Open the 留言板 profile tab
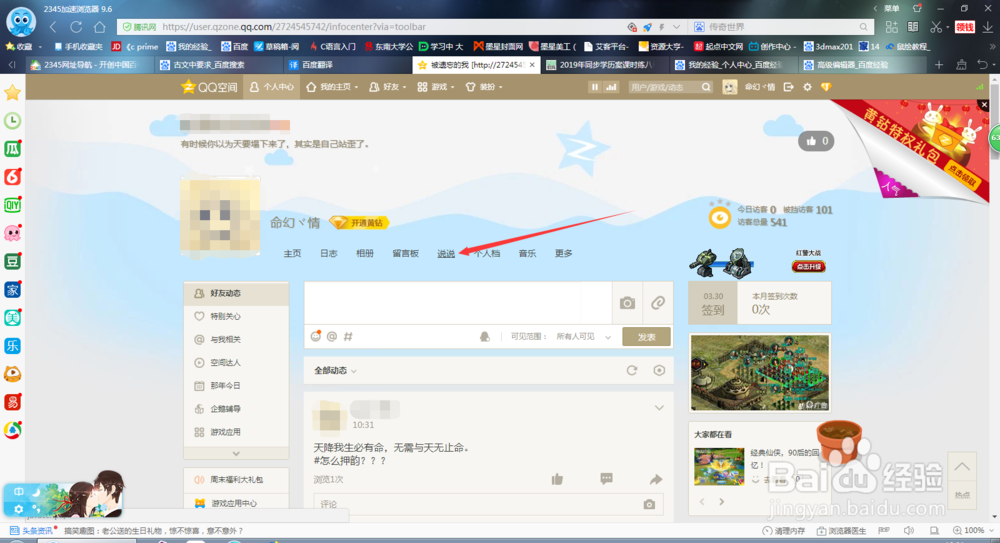The width and height of the screenshot is (1000, 543). pyautogui.click(x=406, y=253)
